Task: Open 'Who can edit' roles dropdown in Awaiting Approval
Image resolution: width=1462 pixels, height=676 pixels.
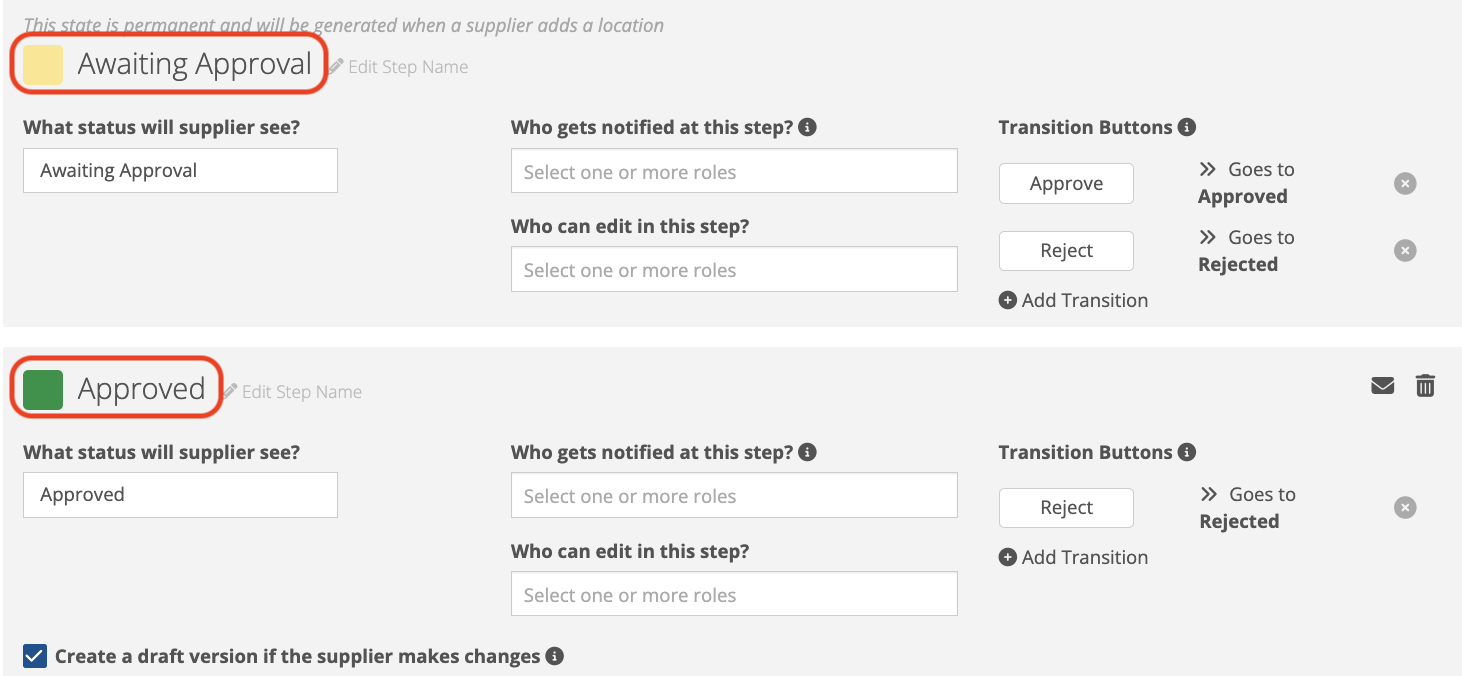Action: click(733, 270)
